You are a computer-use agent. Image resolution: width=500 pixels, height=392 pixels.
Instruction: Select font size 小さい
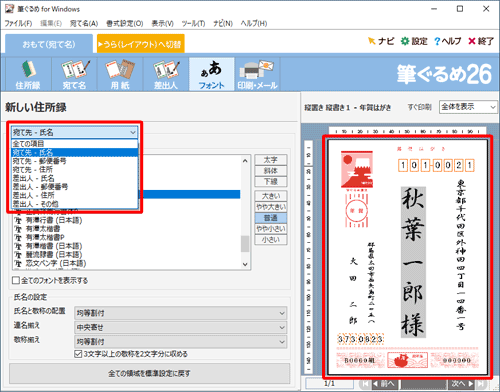pos(271,240)
